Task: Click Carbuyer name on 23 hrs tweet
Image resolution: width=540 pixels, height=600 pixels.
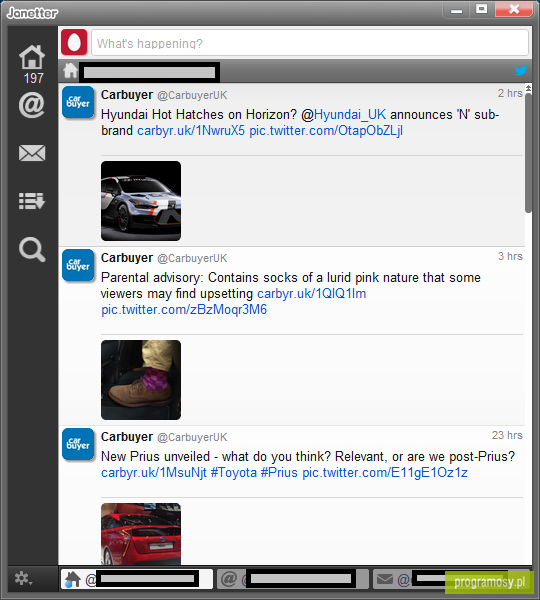Action: 127,437
